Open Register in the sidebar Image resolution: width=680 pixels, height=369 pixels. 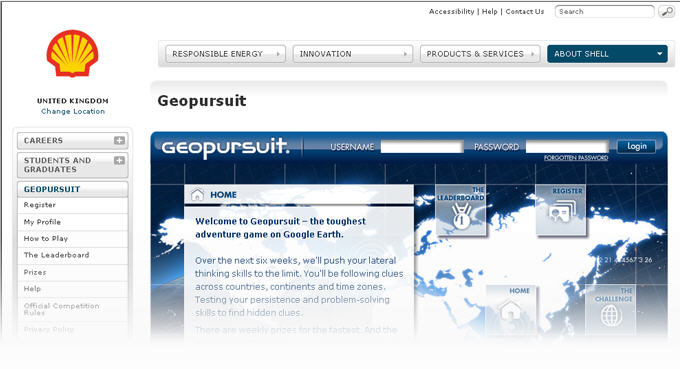[72, 205]
